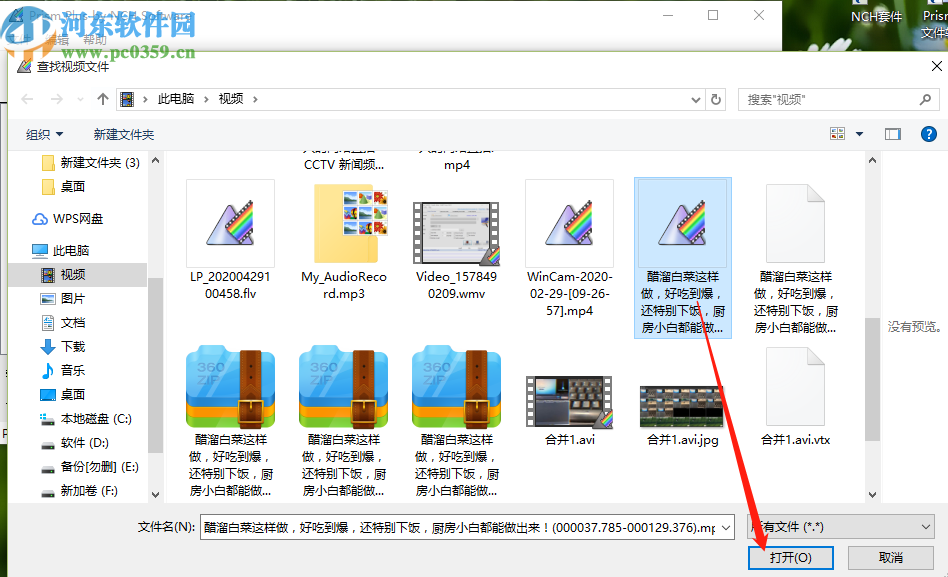Change view mode with the large icons button

[x=837, y=133]
